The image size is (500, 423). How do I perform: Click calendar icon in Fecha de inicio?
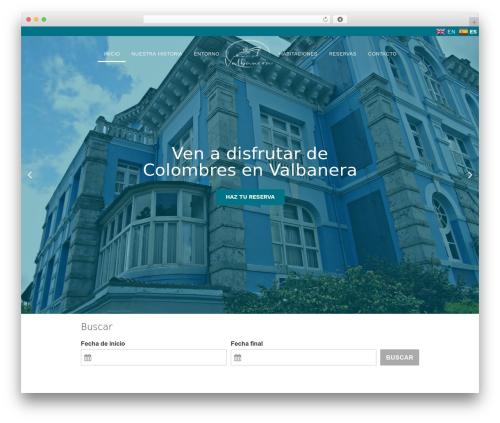point(88,358)
